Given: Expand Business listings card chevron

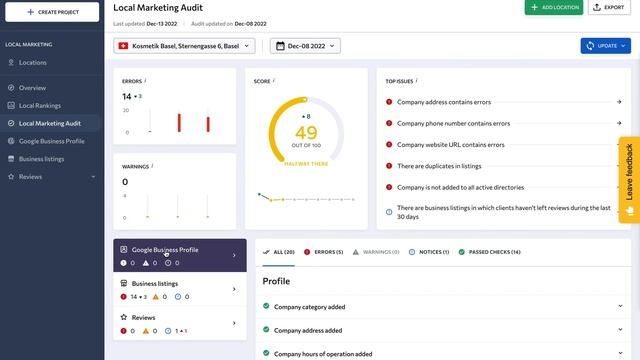Looking at the screenshot, I should 234,289.
